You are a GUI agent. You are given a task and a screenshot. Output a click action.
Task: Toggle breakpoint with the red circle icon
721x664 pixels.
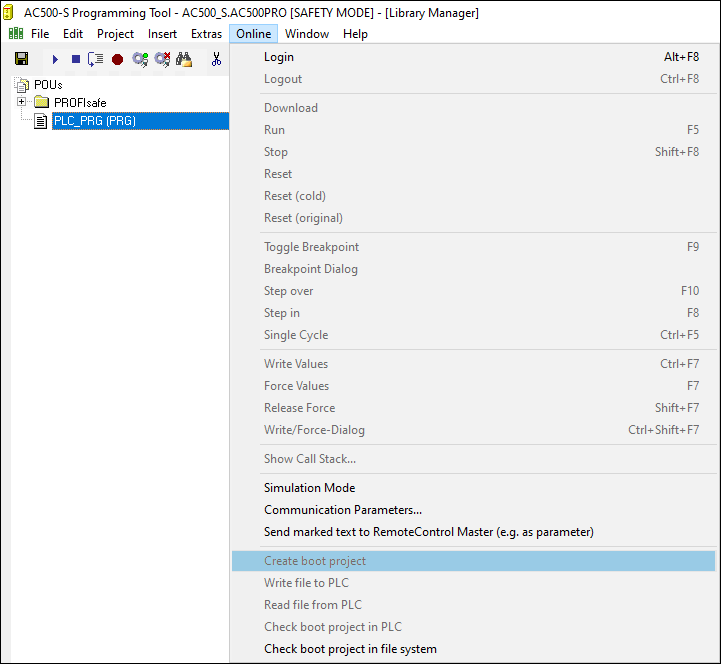click(117, 59)
